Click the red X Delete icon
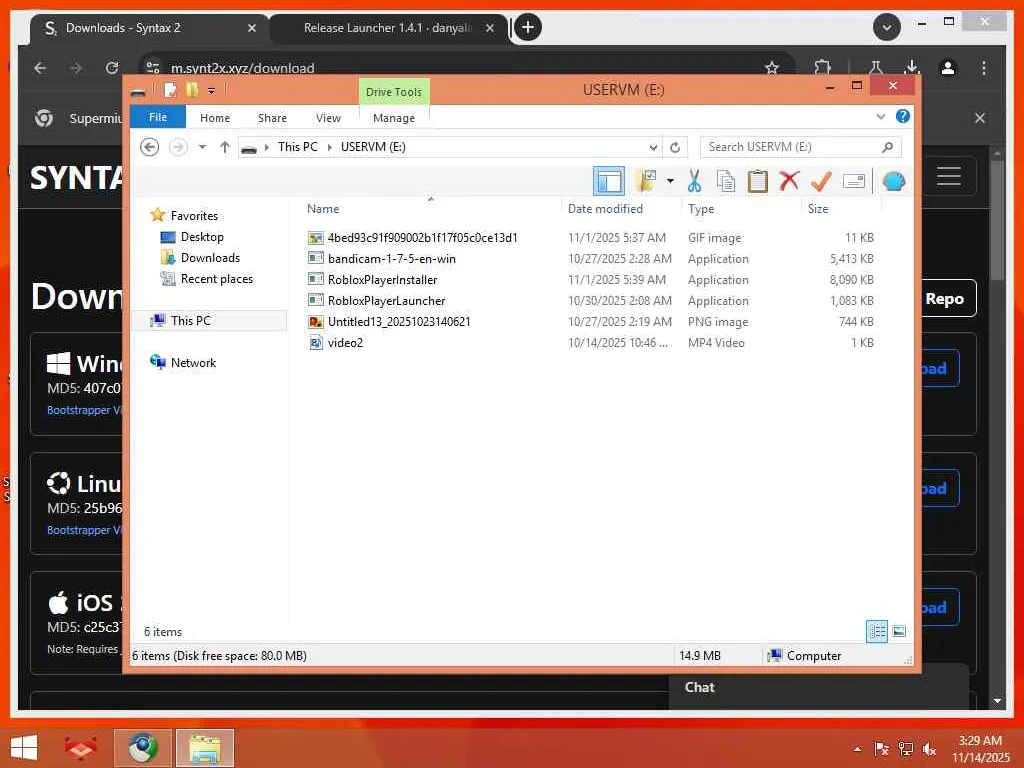 click(x=789, y=181)
